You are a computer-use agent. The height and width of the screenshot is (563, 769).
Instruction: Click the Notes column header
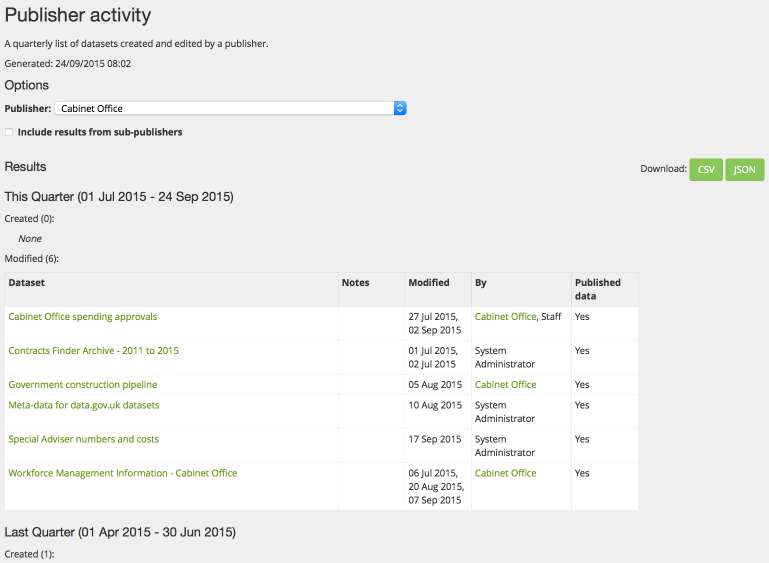click(x=356, y=282)
